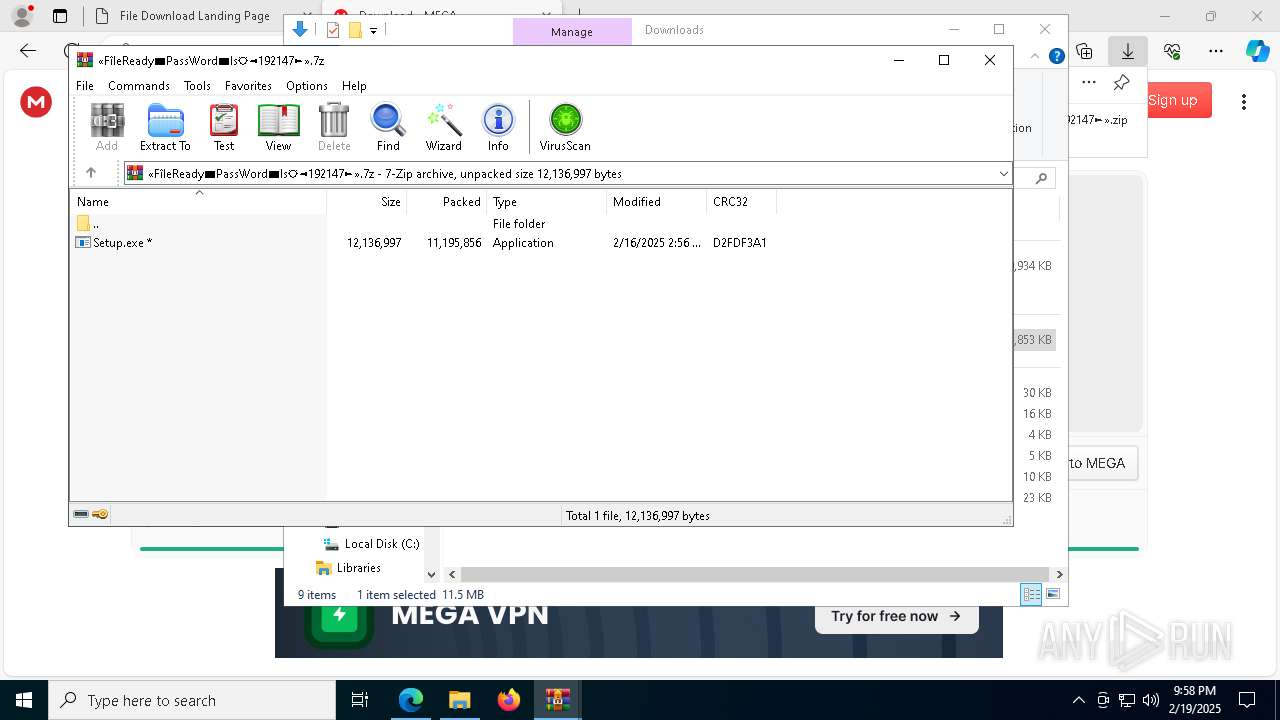Switch Explorer to details view icon
The height and width of the screenshot is (720, 1280).
coord(1031,594)
